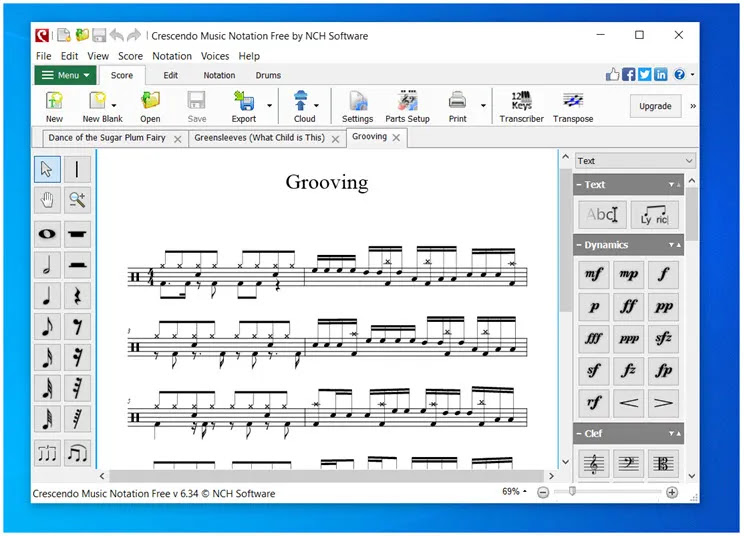Select the thirty-second note tool
The height and width of the screenshot is (536, 744).
47,388
